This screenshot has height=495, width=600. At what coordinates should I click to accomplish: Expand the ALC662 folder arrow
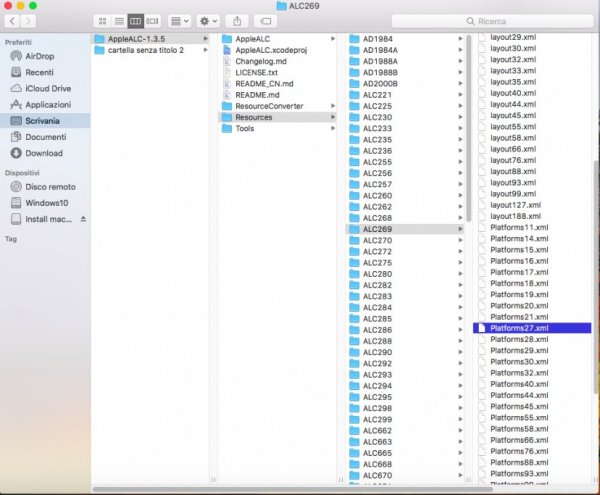tap(460, 431)
